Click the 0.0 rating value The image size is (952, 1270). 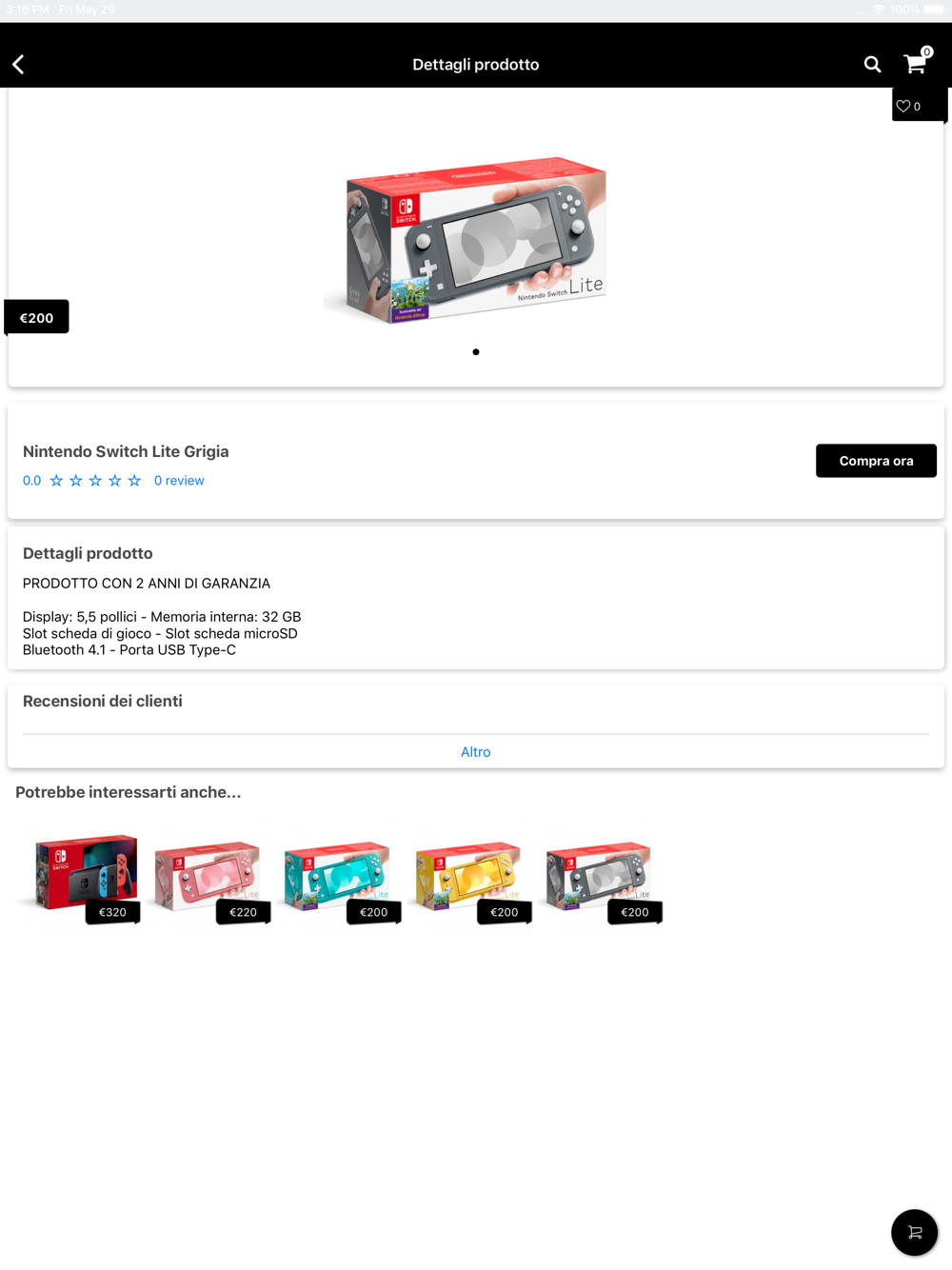(x=32, y=481)
